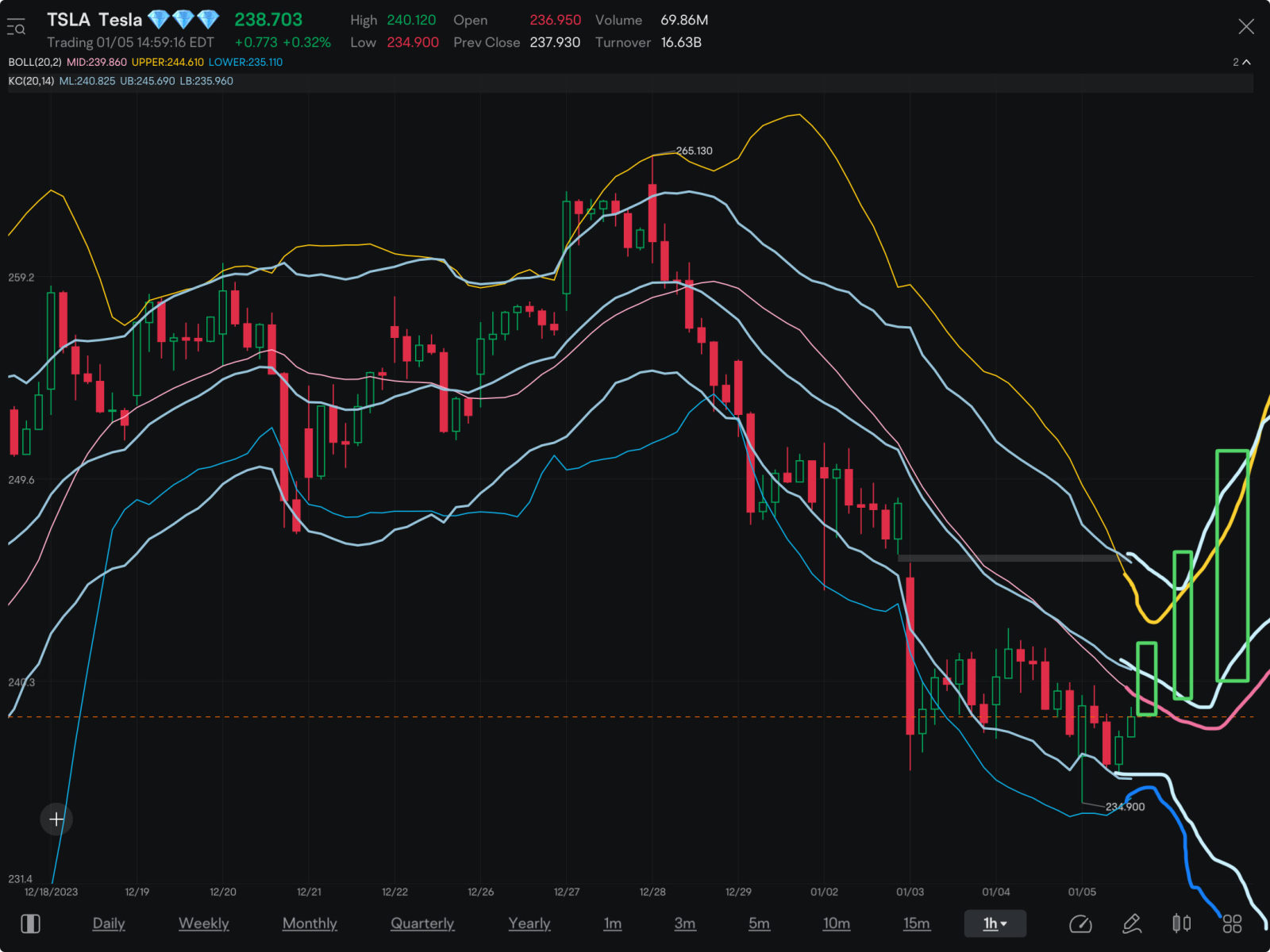
Task: Close the chart with the X icon
Action: 1246,27
